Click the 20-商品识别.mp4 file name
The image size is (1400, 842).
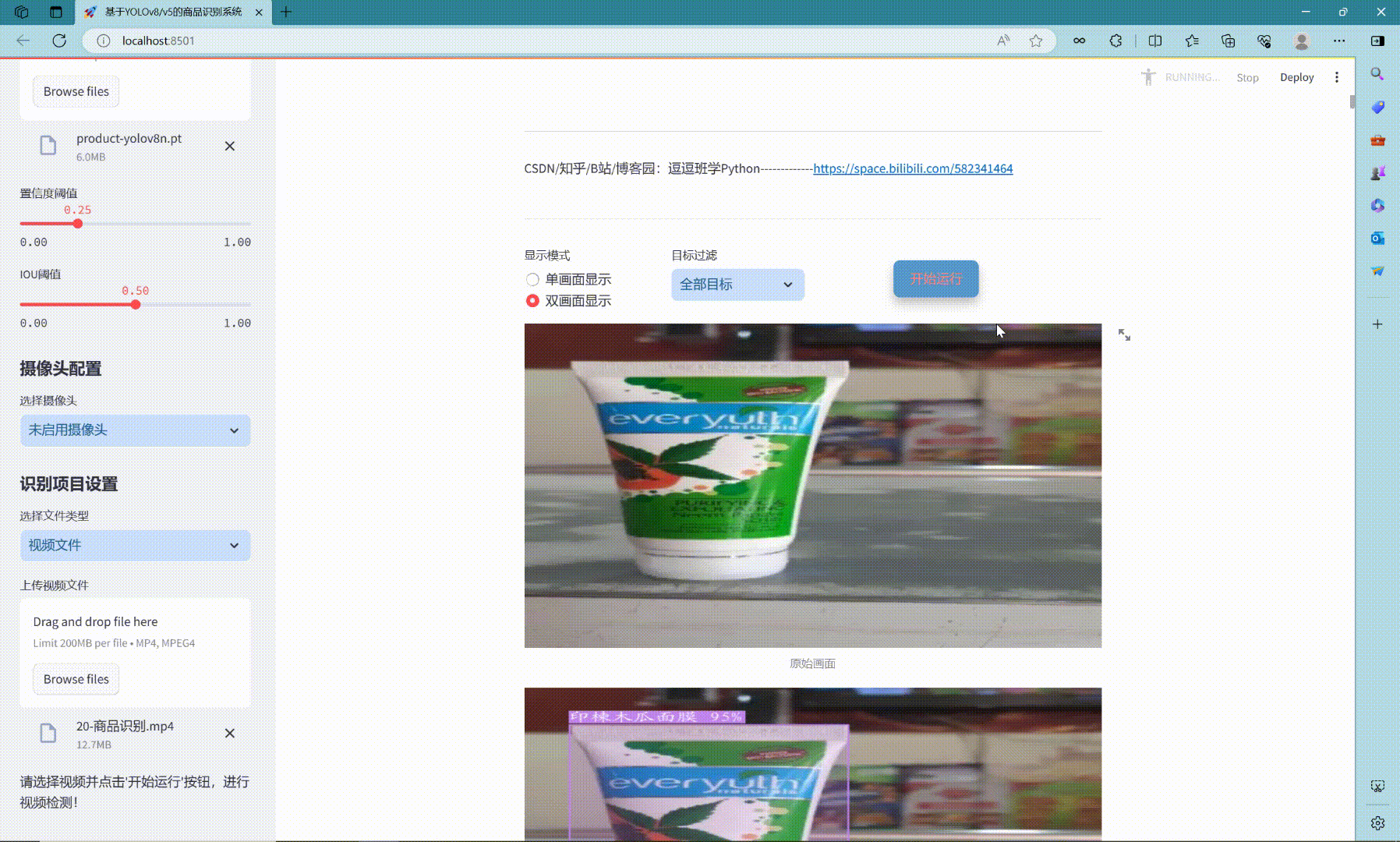(125, 727)
